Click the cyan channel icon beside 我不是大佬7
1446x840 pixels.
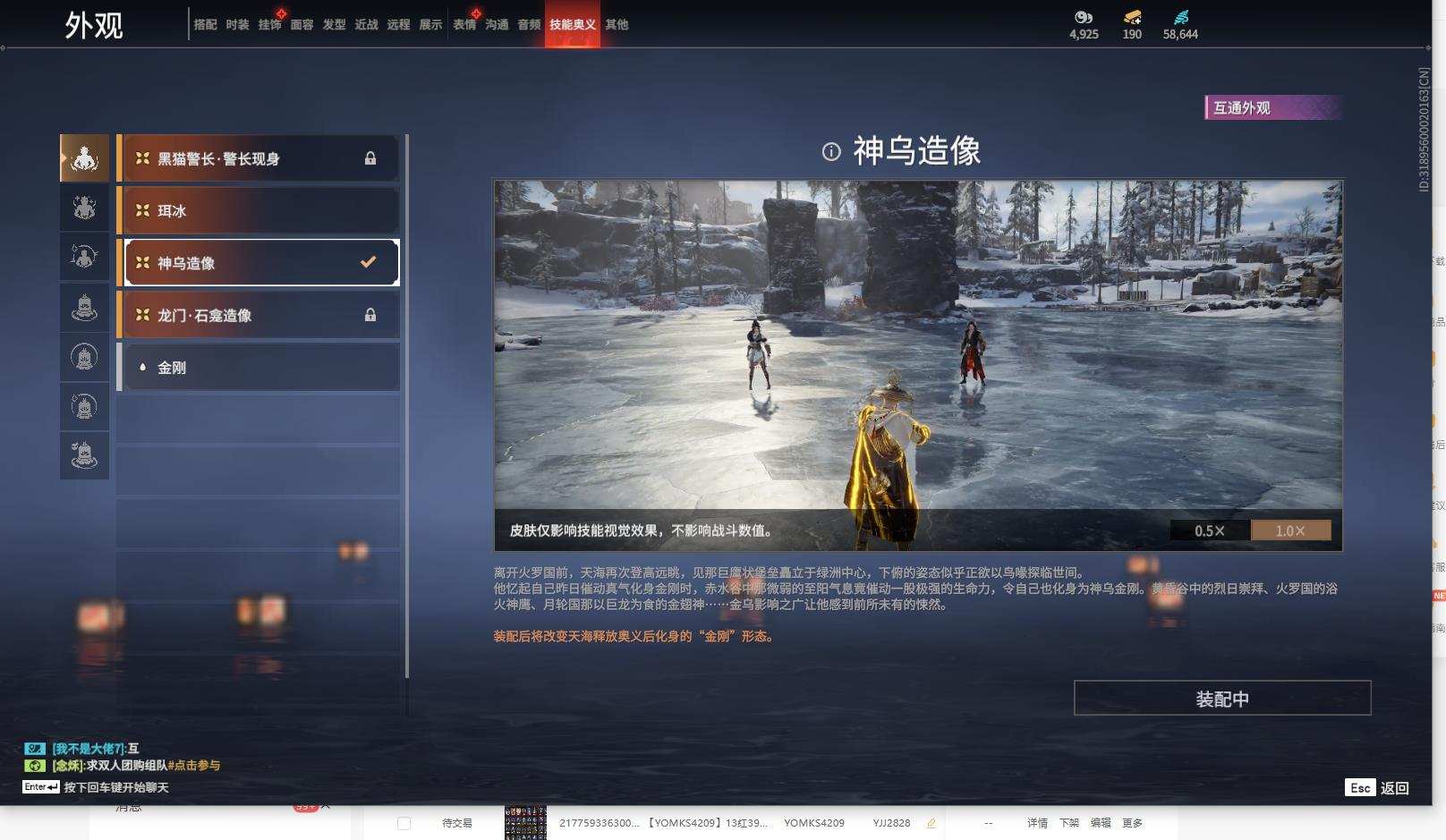tap(34, 748)
